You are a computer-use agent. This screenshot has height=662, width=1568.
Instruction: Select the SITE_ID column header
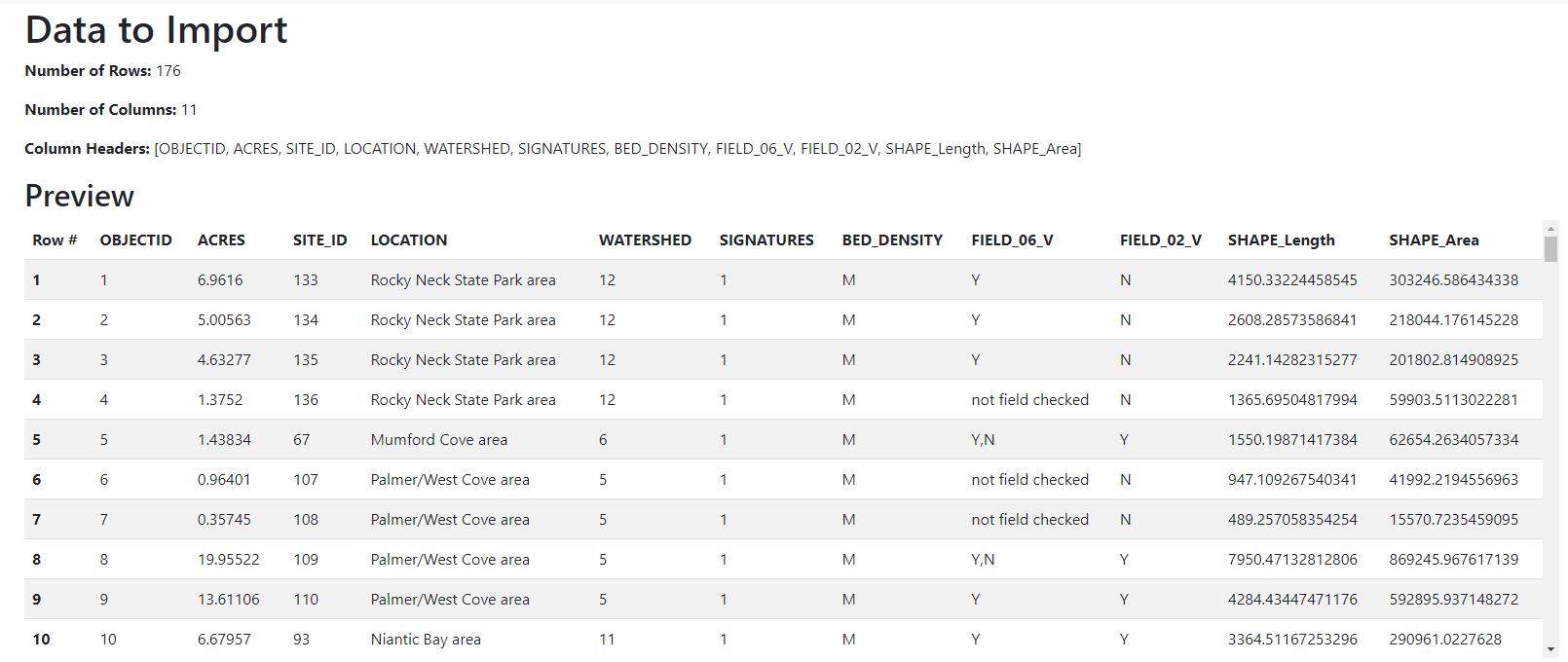[x=320, y=239]
